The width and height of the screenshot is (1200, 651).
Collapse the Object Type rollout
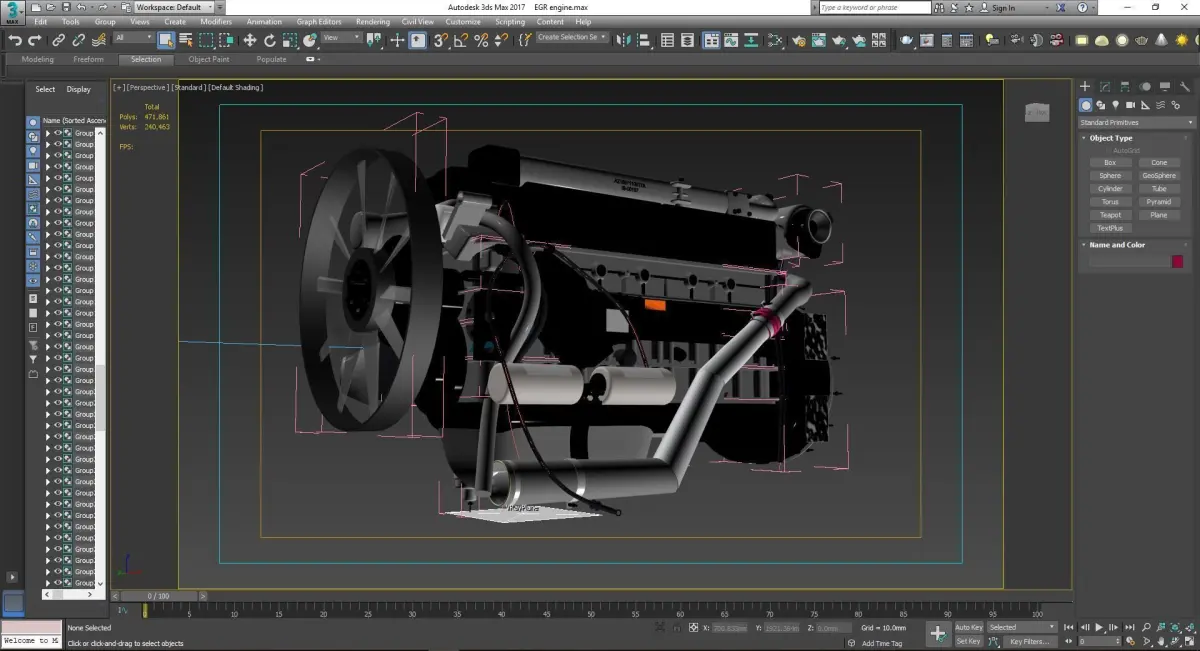point(1111,138)
